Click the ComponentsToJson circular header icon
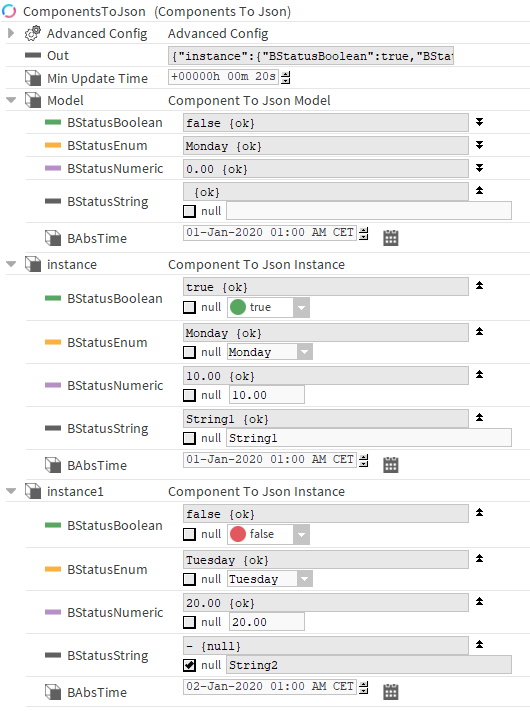 (x=9, y=11)
